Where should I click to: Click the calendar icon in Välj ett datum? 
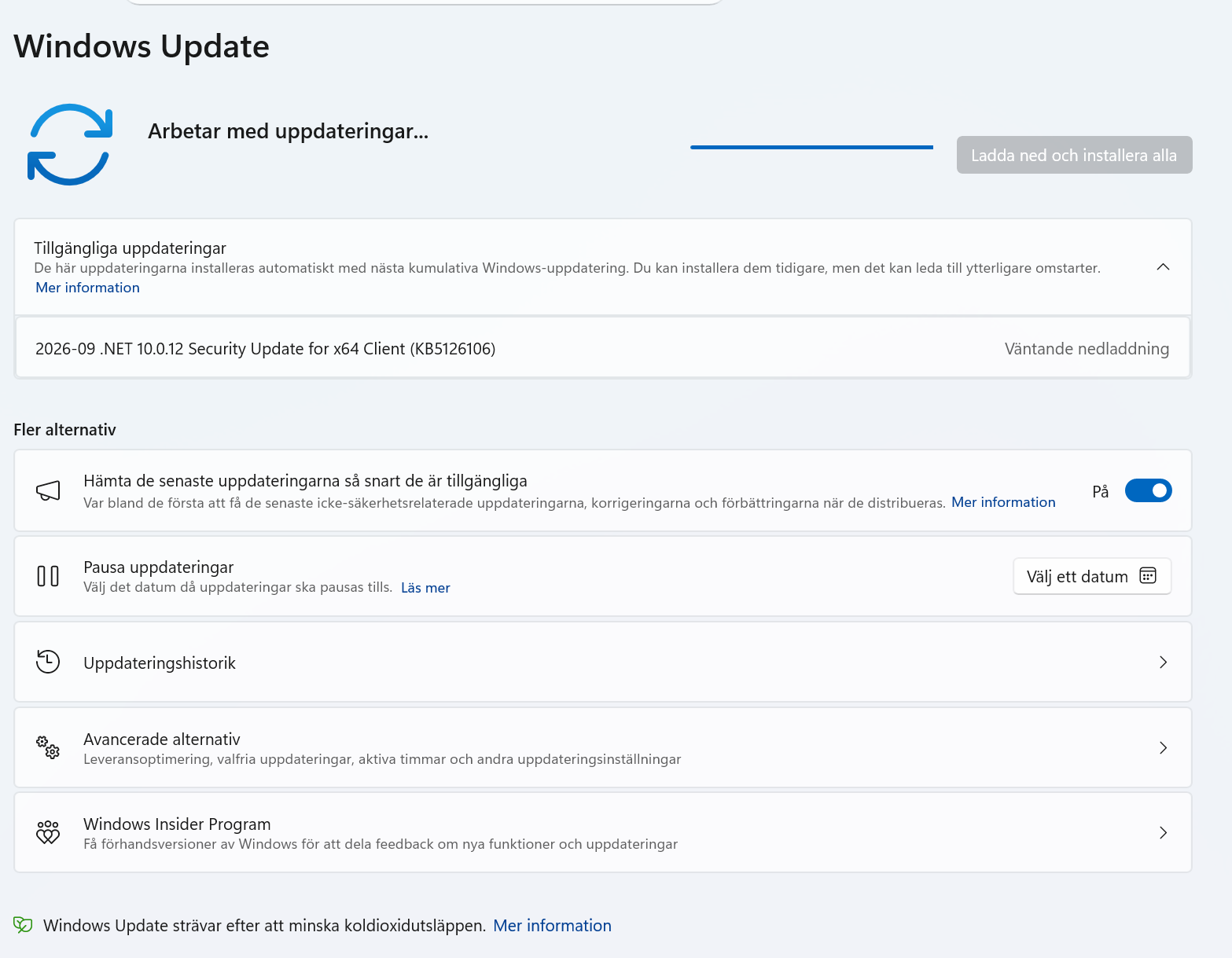[x=1148, y=576]
